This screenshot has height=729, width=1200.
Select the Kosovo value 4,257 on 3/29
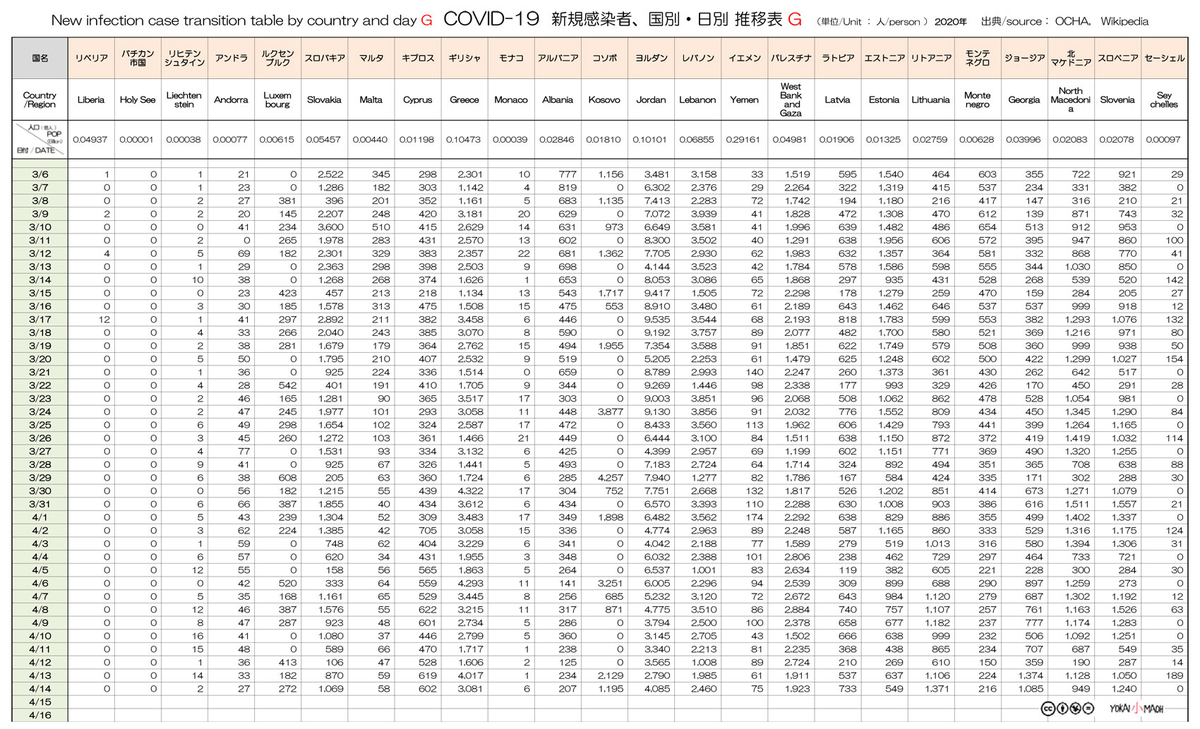(609, 477)
